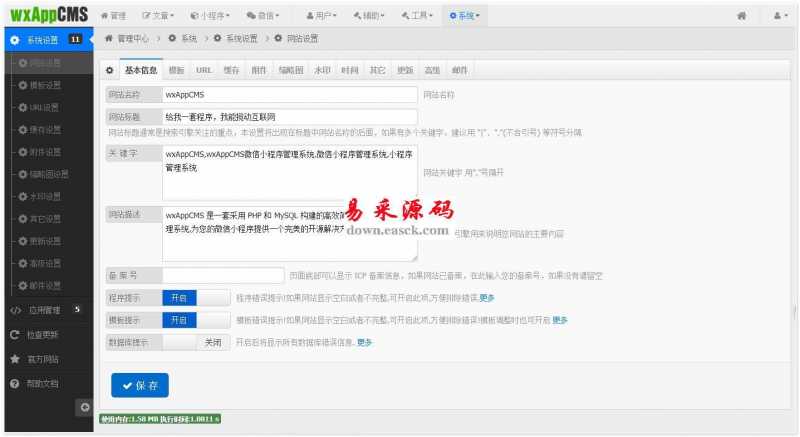800x437 pixels.
Task: Go to 管理中心 breadcrumb link
Action: [133, 38]
